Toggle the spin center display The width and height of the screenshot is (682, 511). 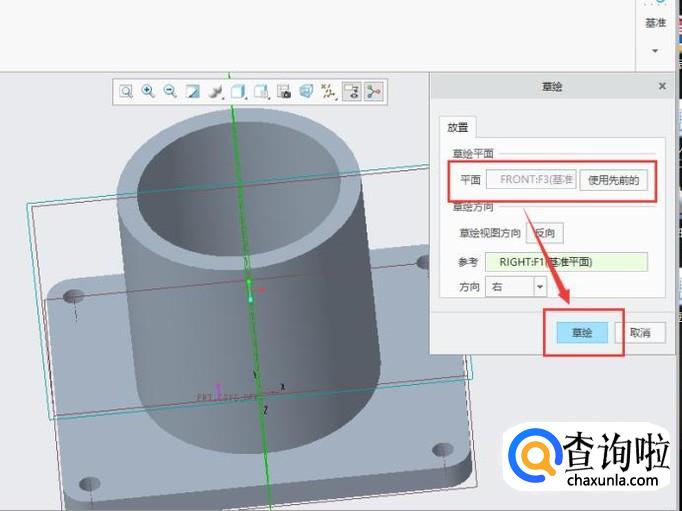tap(374, 92)
